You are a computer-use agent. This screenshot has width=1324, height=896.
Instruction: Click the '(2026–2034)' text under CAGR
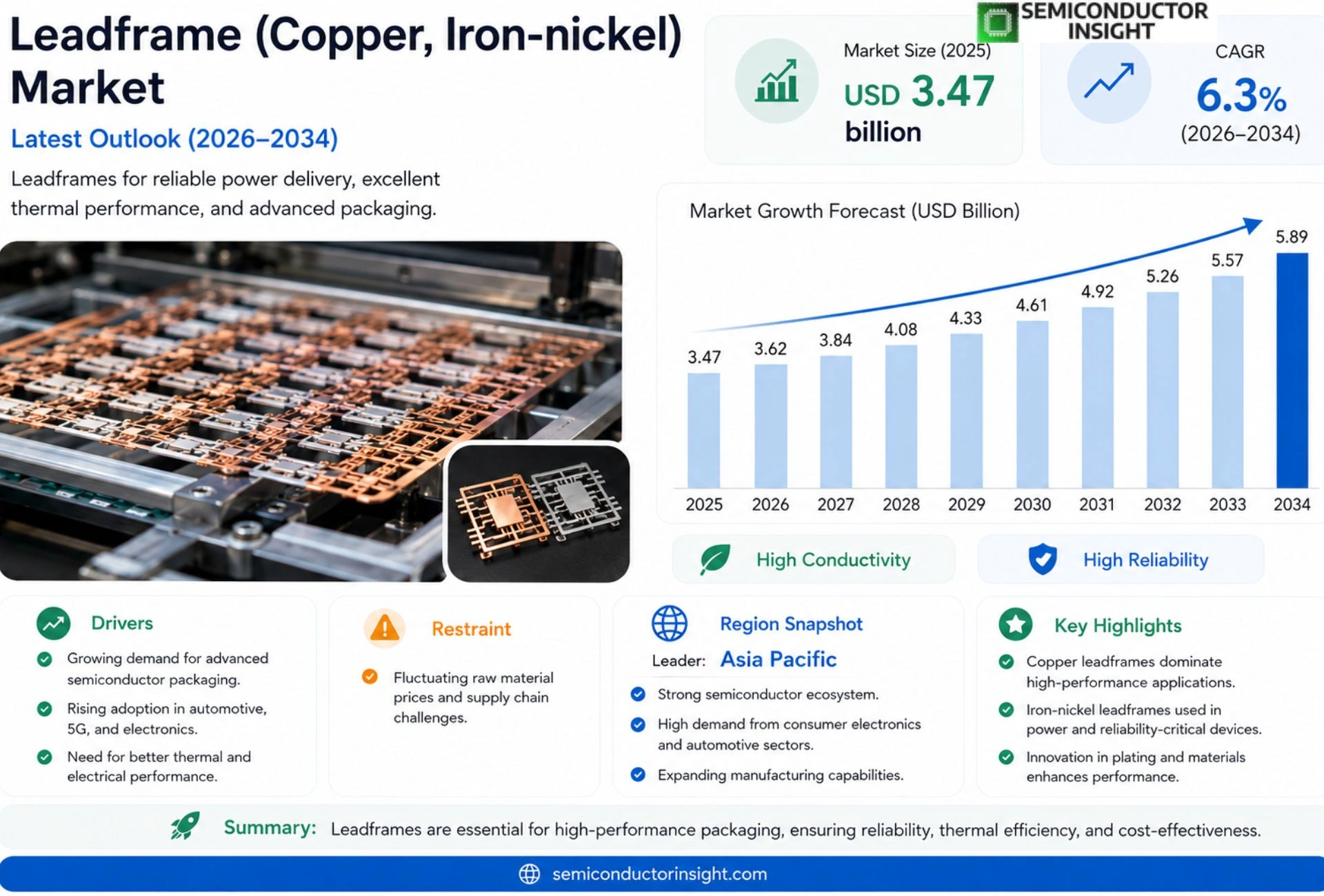(1240, 134)
